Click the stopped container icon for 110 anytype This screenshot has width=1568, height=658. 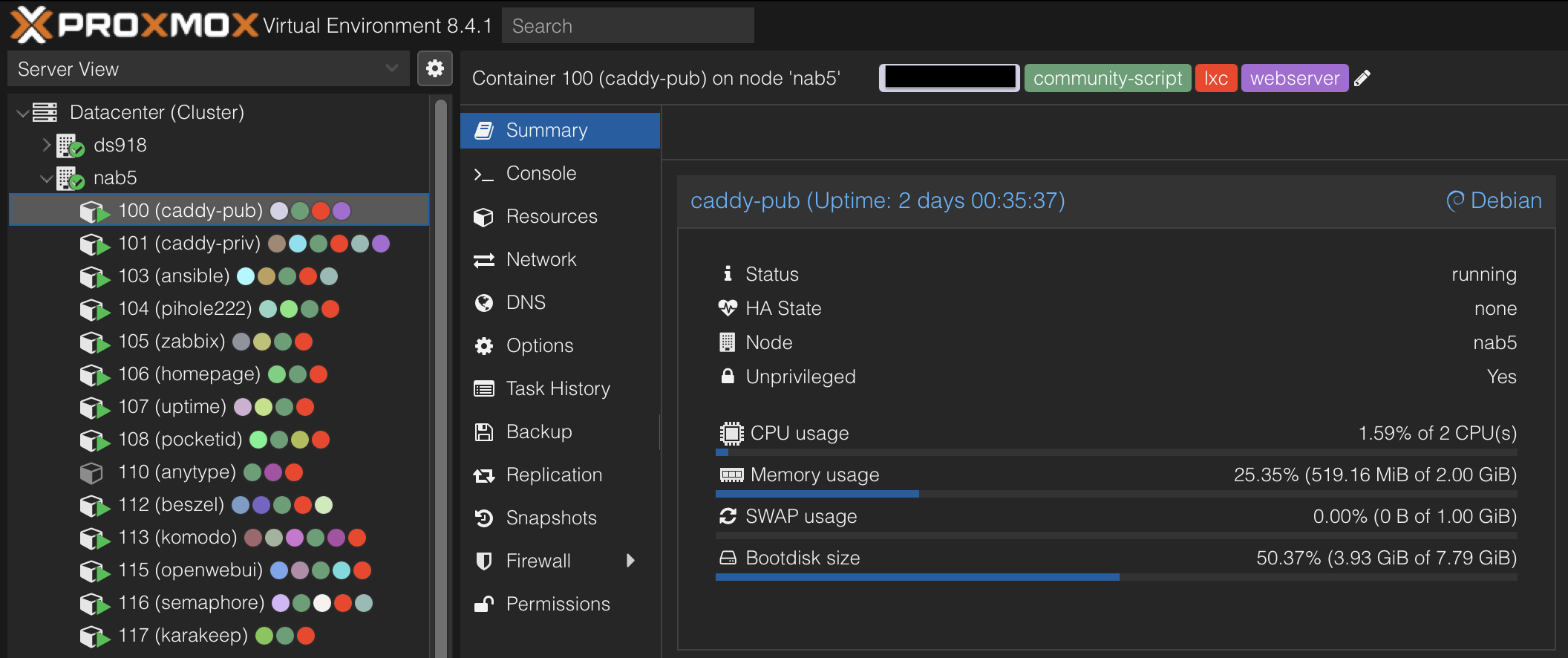[x=91, y=472]
